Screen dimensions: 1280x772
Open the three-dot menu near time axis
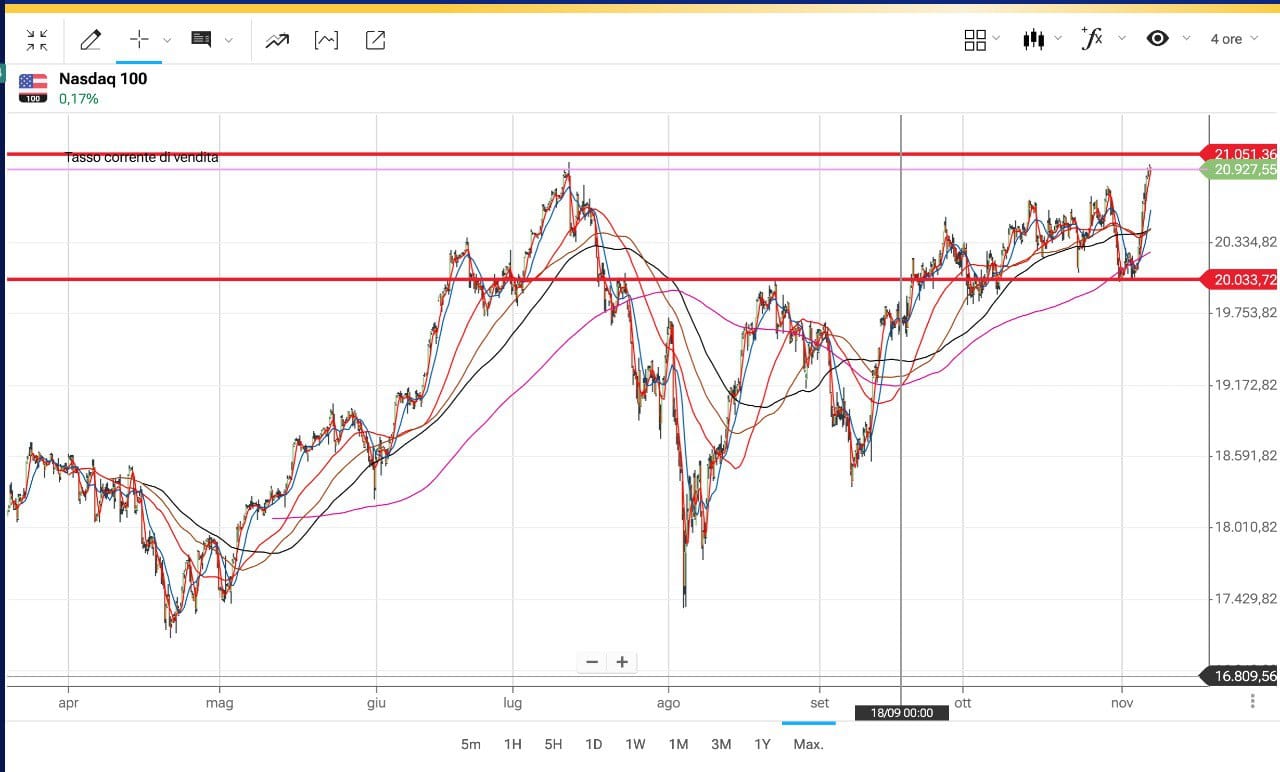point(1253,702)
